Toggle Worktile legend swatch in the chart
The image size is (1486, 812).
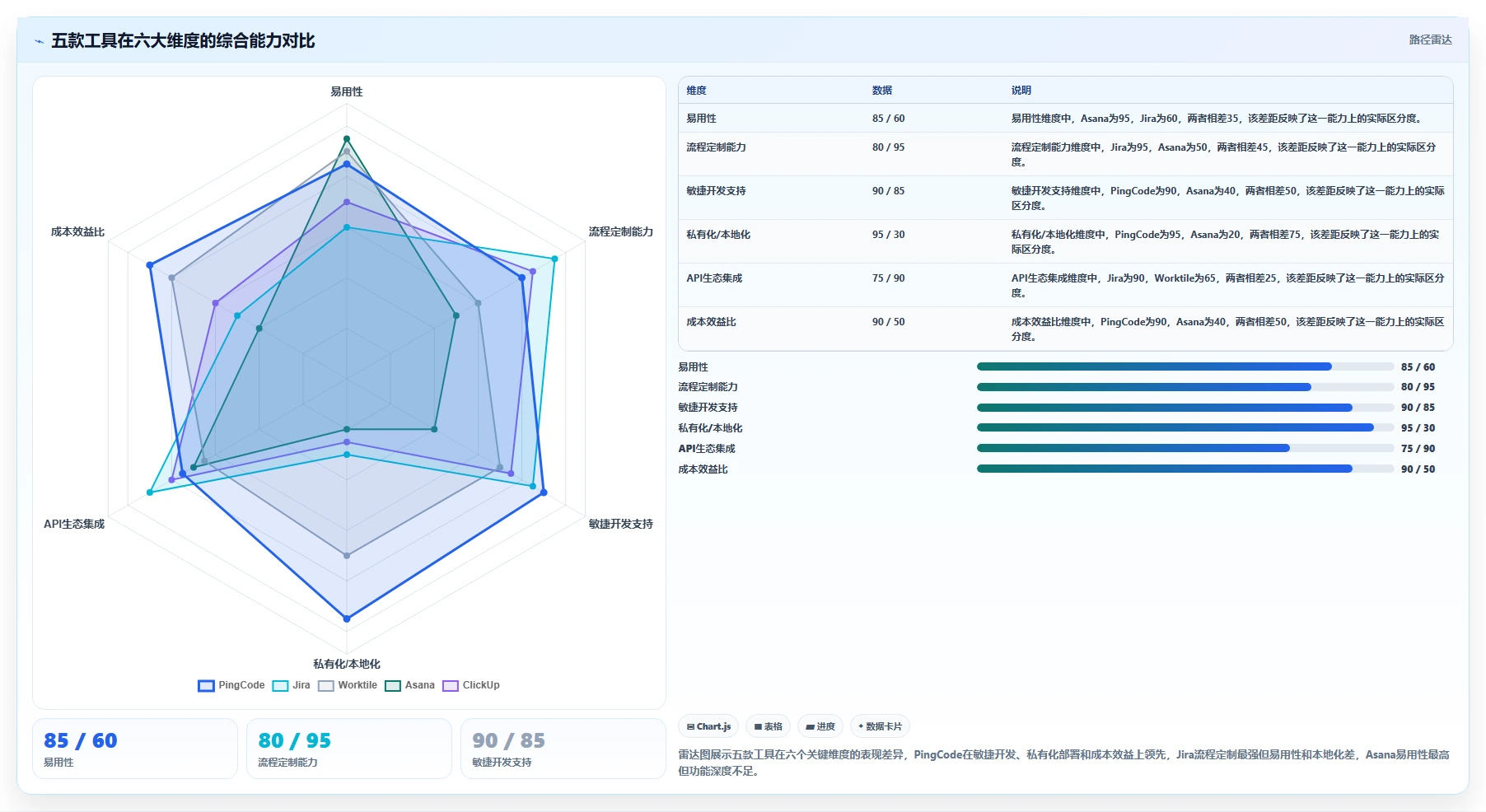(326, 685)
